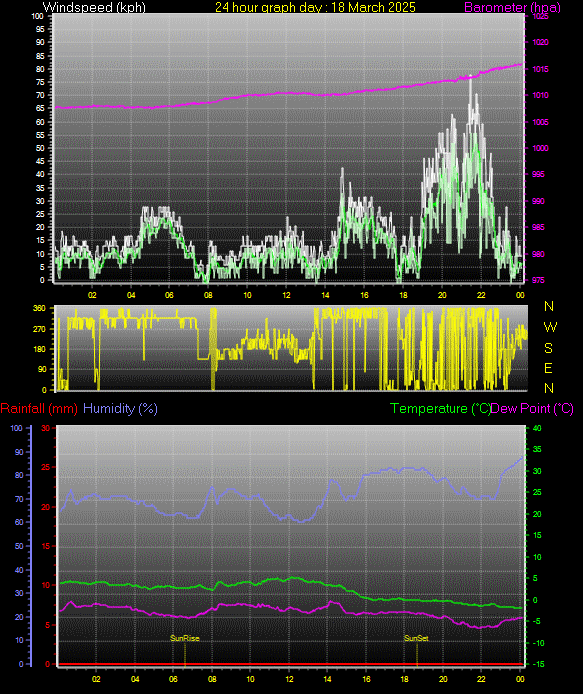Select the 65 windspeed axis value
Image resolution: width=583 pixels, height=694 pixels.
[40, 108]
